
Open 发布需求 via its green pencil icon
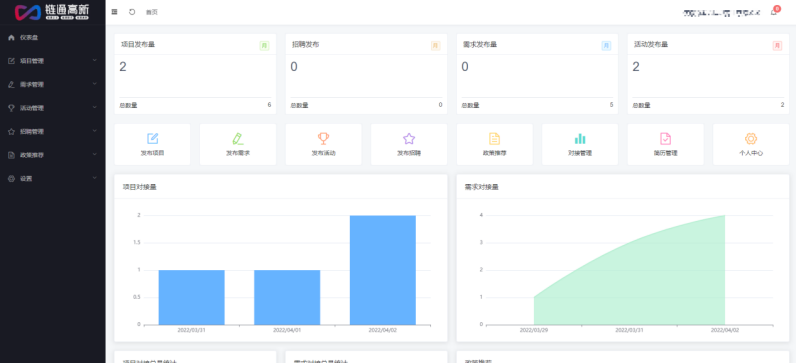[238, 138]
